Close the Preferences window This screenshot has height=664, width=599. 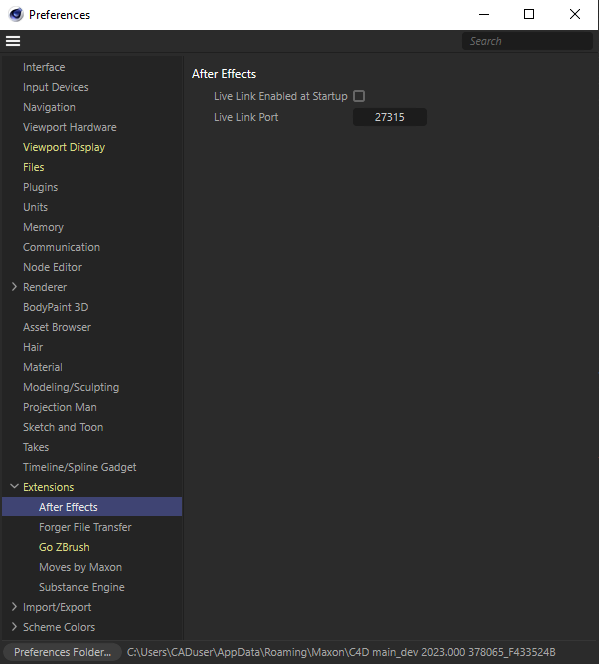tap(574, 14)
